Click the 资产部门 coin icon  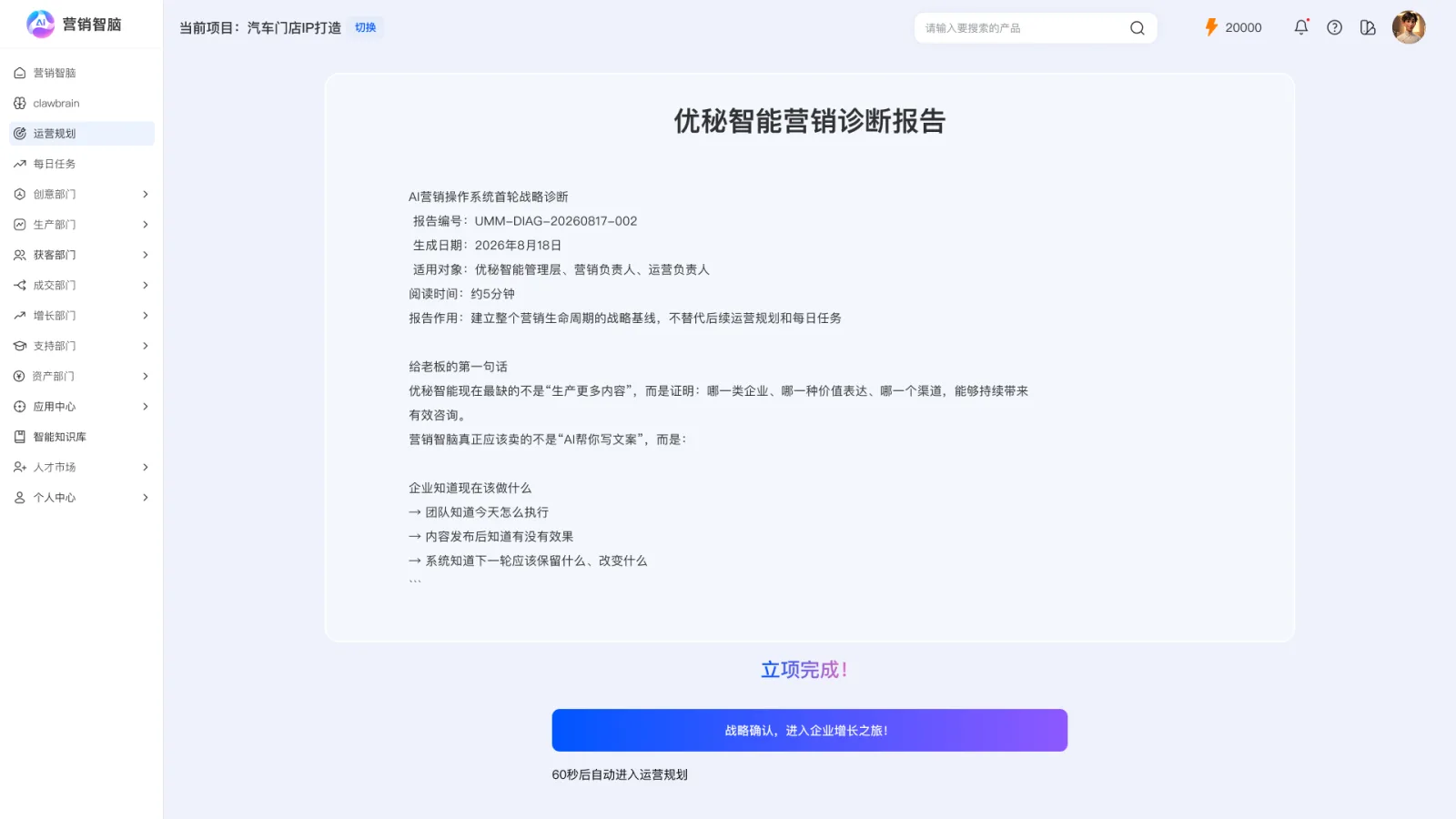(20, 376)
